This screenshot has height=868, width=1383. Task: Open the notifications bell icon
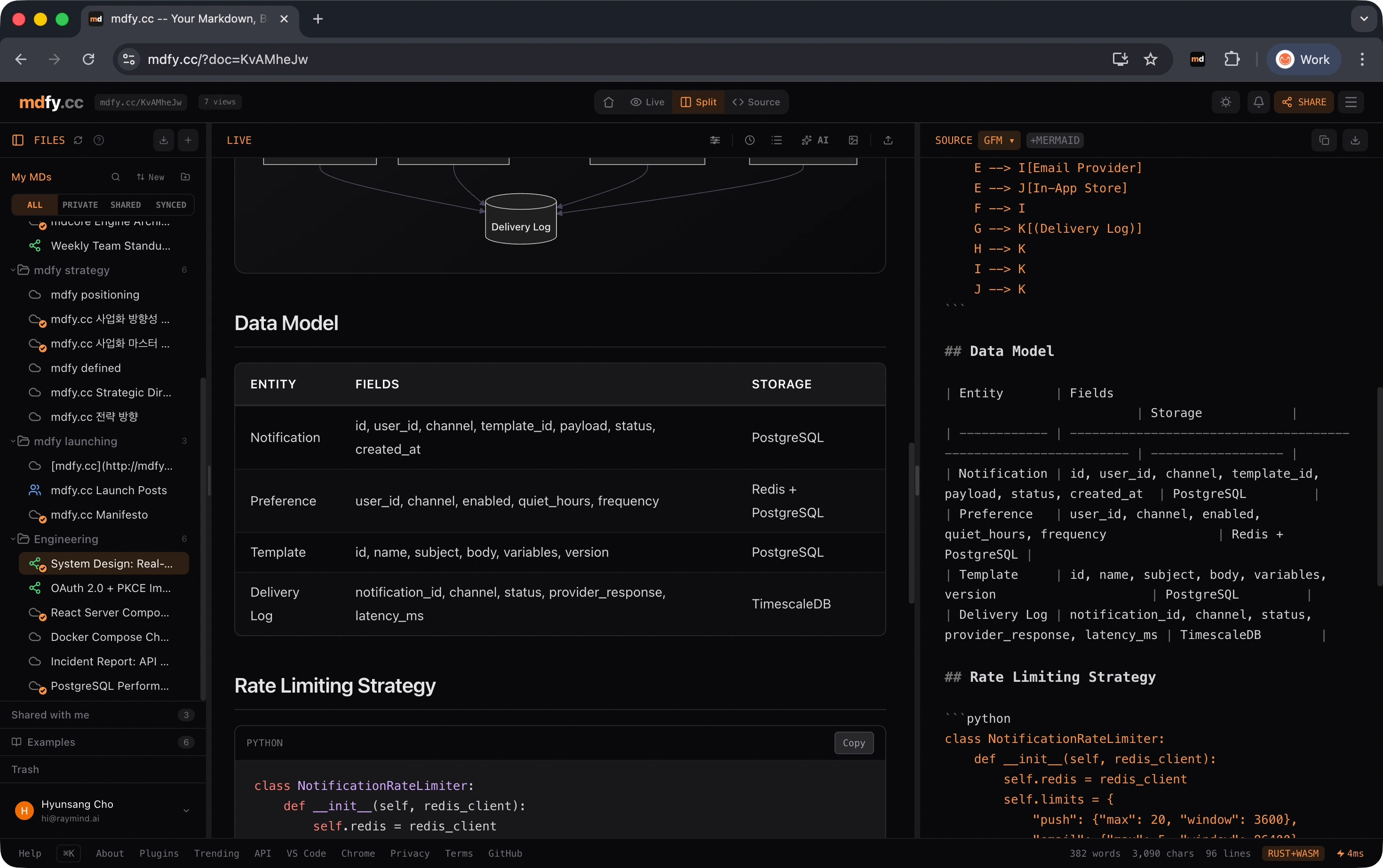coord(1258,102)
